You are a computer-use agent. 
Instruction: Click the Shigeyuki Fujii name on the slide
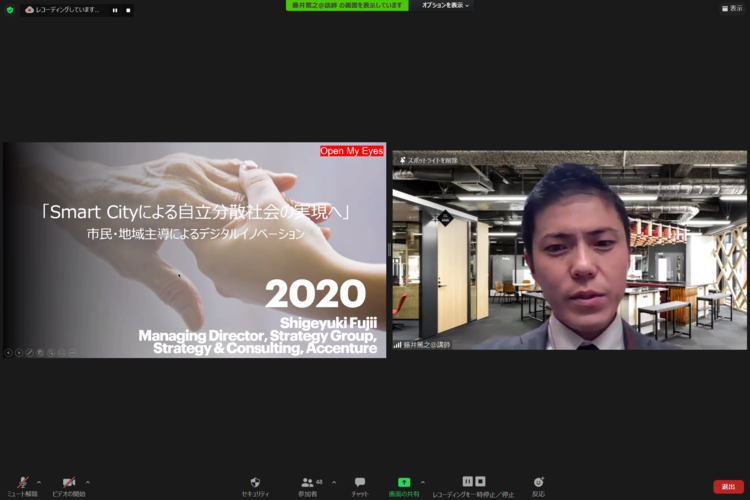329,323
